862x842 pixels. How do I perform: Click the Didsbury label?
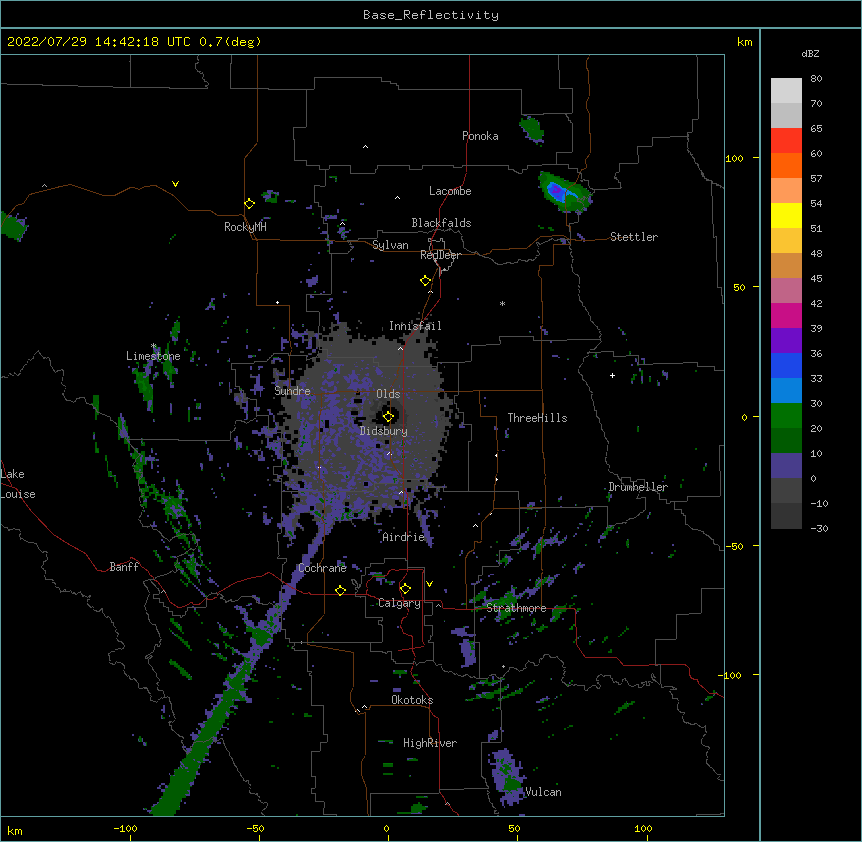(x=384, y=431)
